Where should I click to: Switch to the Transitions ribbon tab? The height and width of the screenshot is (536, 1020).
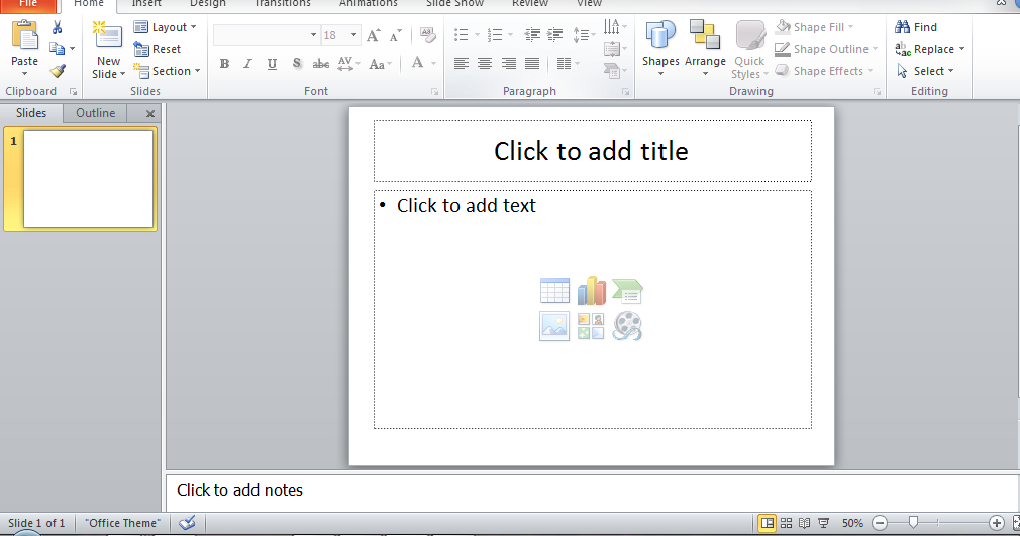(282, 4)
